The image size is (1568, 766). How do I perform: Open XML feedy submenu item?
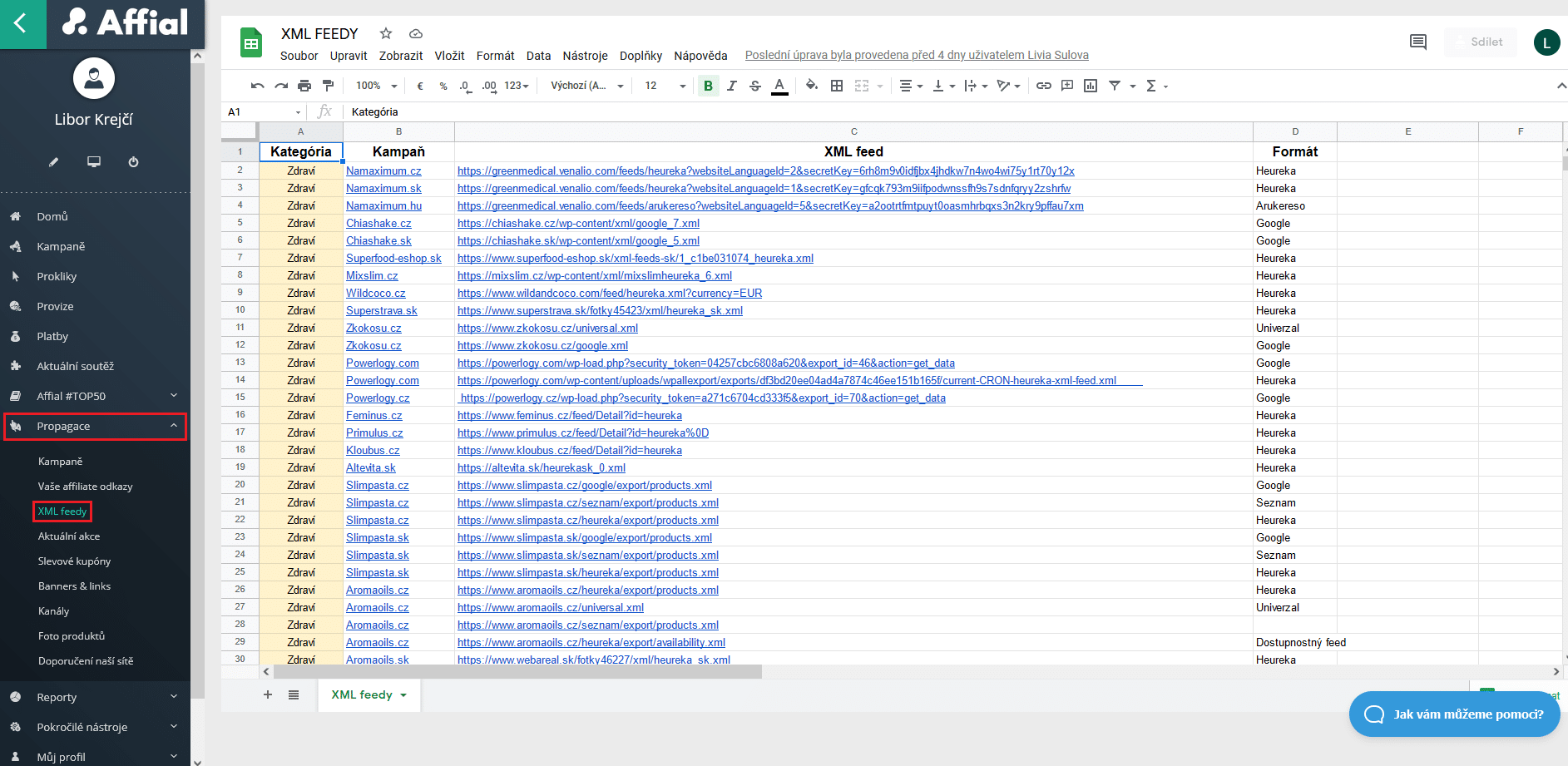[62, 511]
